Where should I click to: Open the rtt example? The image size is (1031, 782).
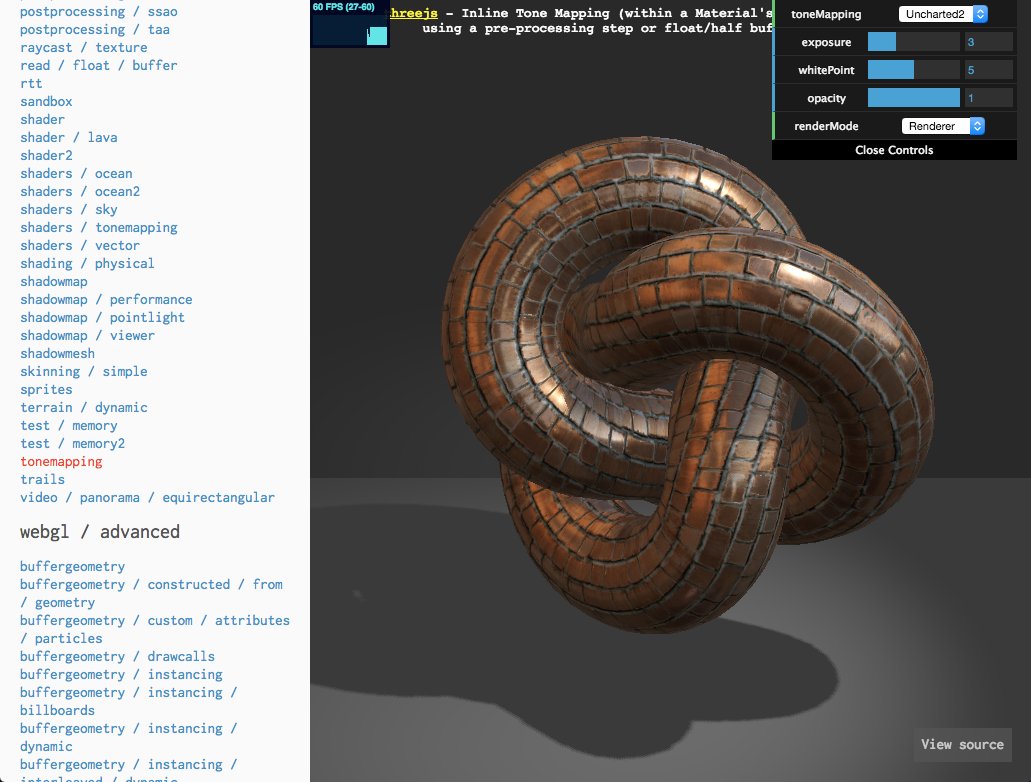pos(31,84)
